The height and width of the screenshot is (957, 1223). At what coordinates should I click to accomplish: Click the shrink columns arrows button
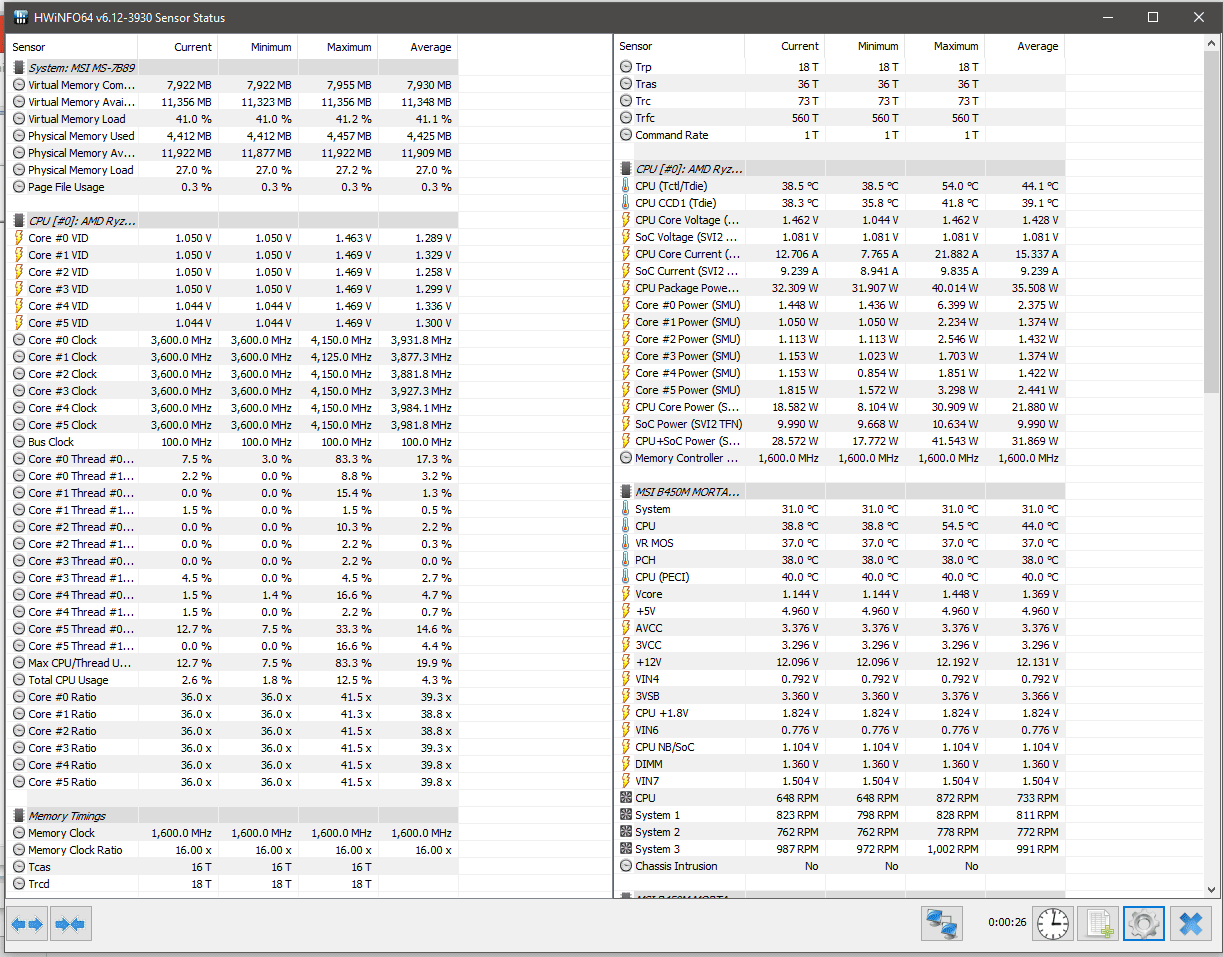[70, 924]
